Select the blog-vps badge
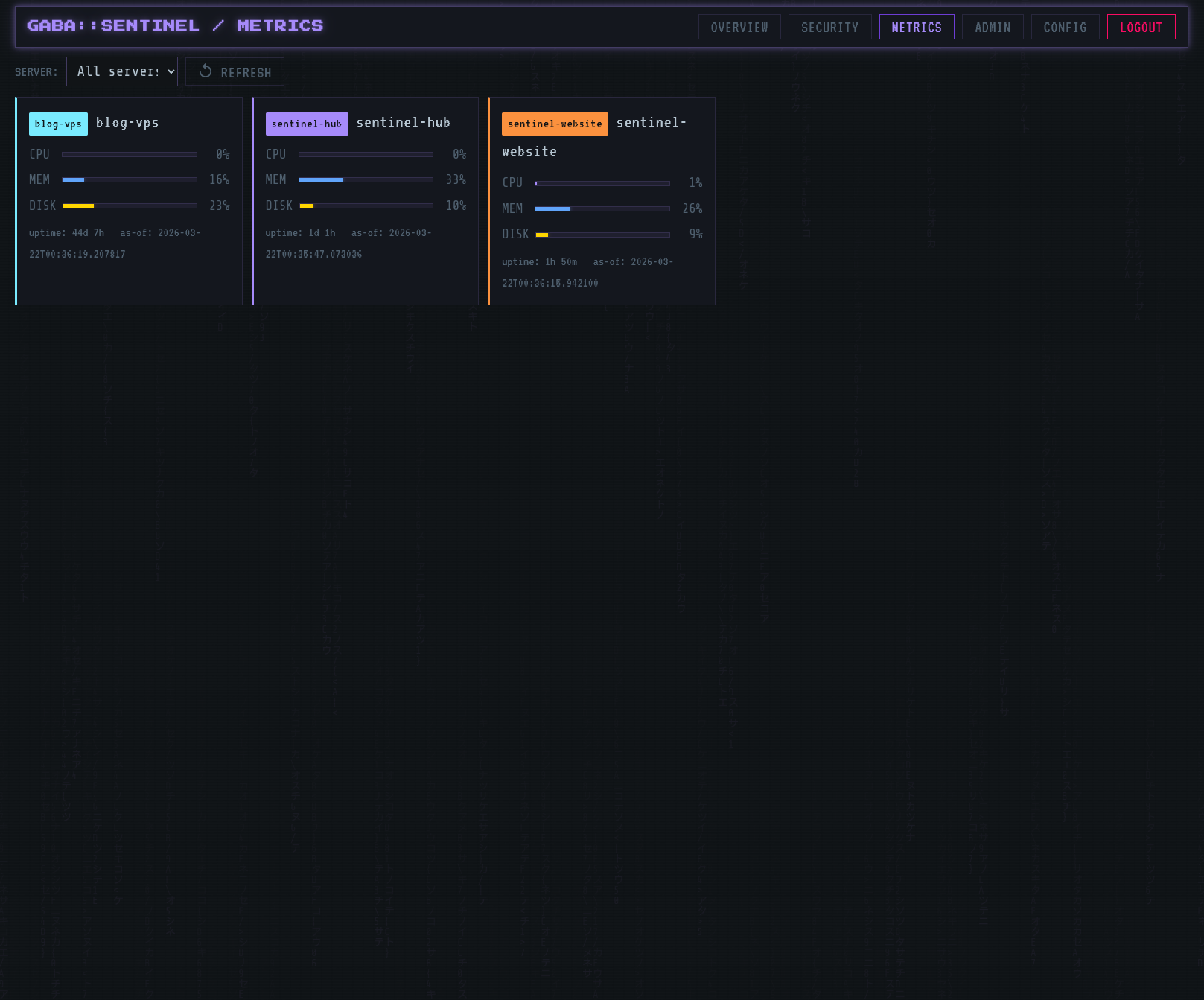This screenshot has width=1204, height=1000. pyautogui.click(x=58, y=124)
